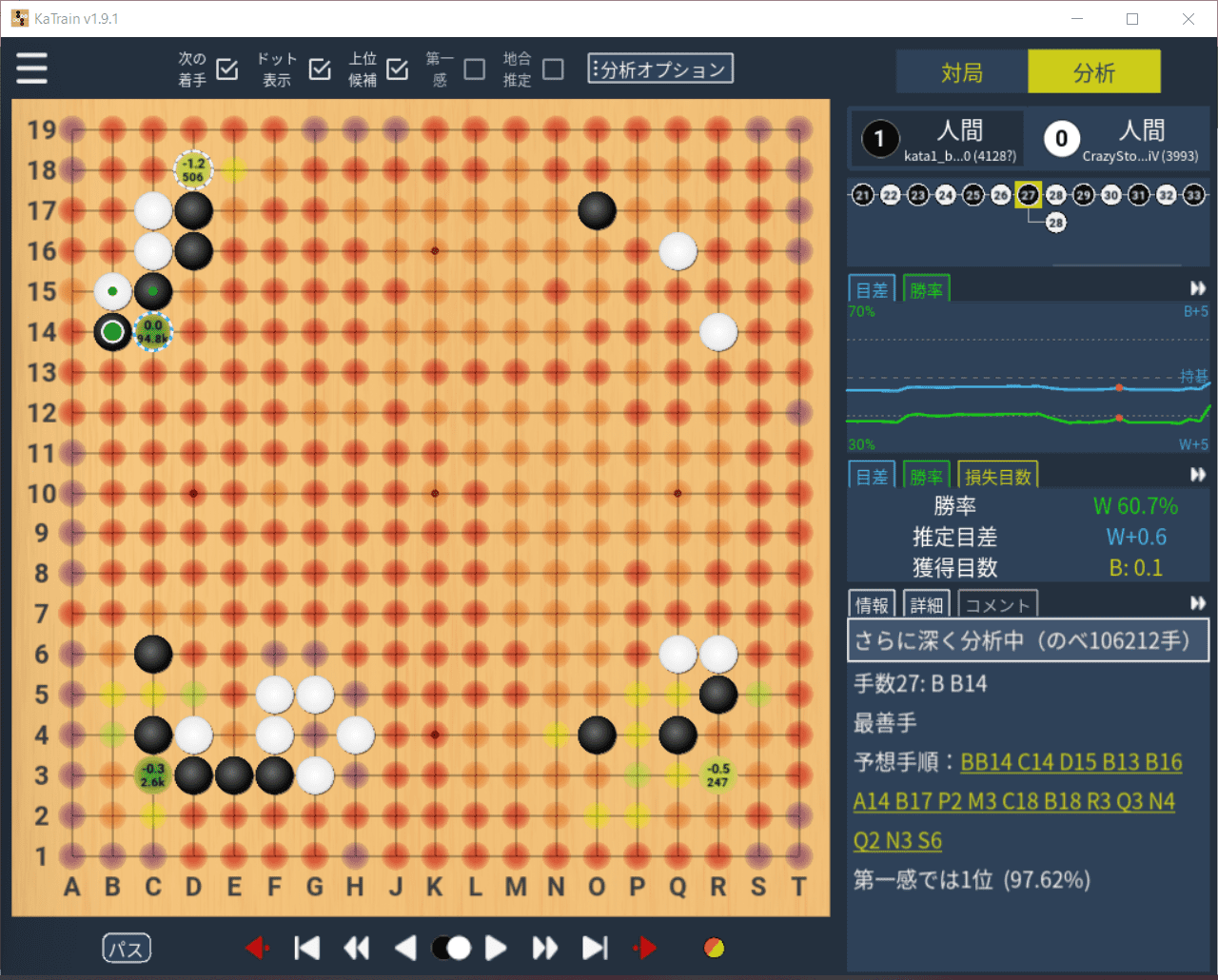Jump to the start of game

[x=306, y=948]
